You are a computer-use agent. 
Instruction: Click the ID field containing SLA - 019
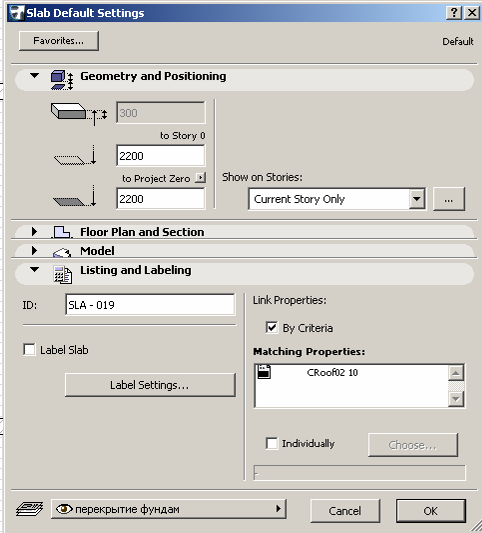(x=150, y=305)
